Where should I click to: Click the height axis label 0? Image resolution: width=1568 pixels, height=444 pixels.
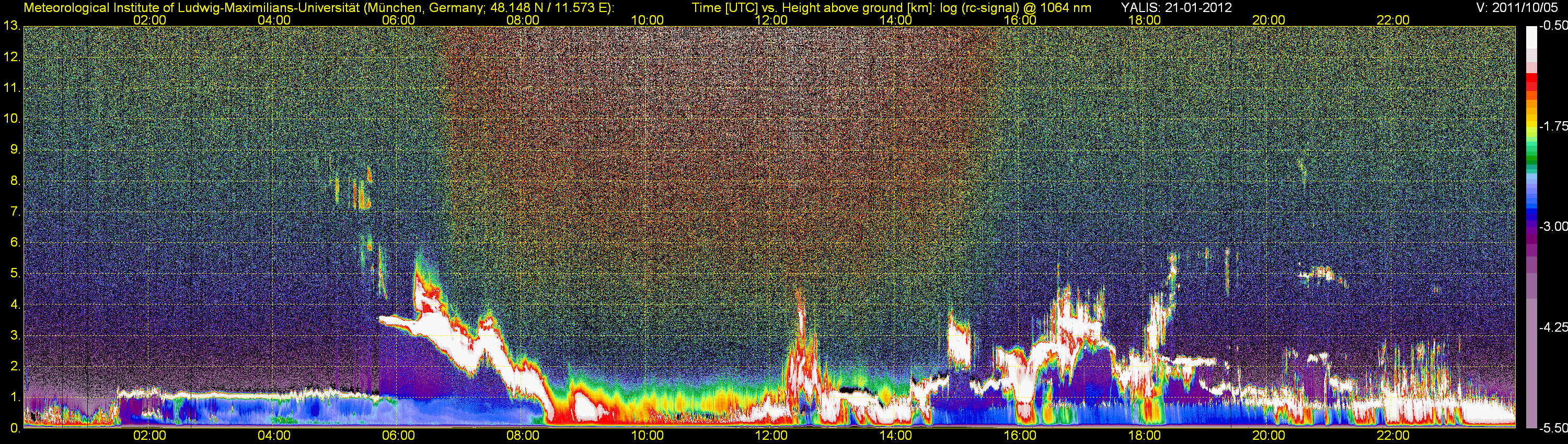(x=15, y=428)
